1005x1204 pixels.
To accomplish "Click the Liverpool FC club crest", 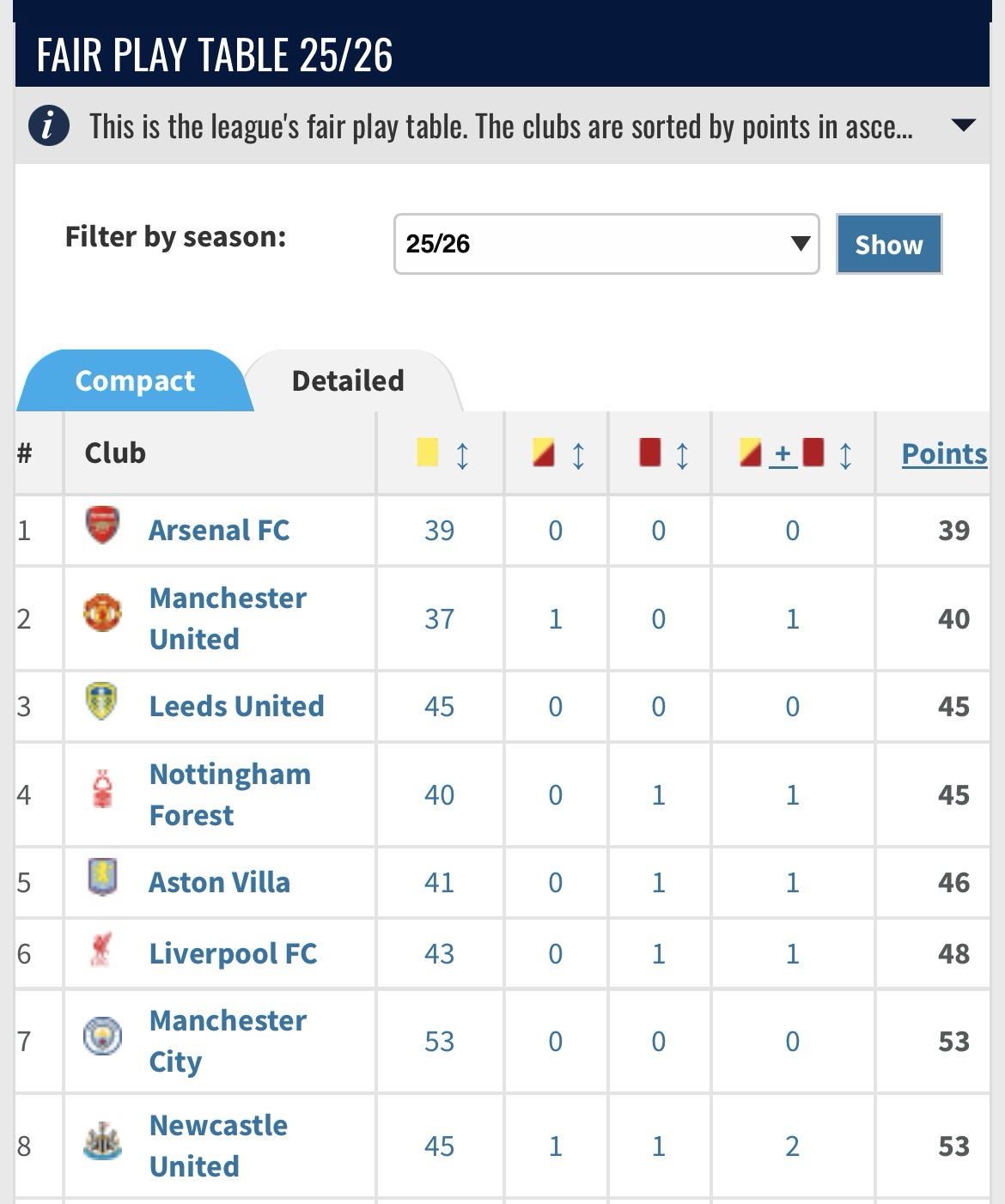I will (x=102, y=950).
